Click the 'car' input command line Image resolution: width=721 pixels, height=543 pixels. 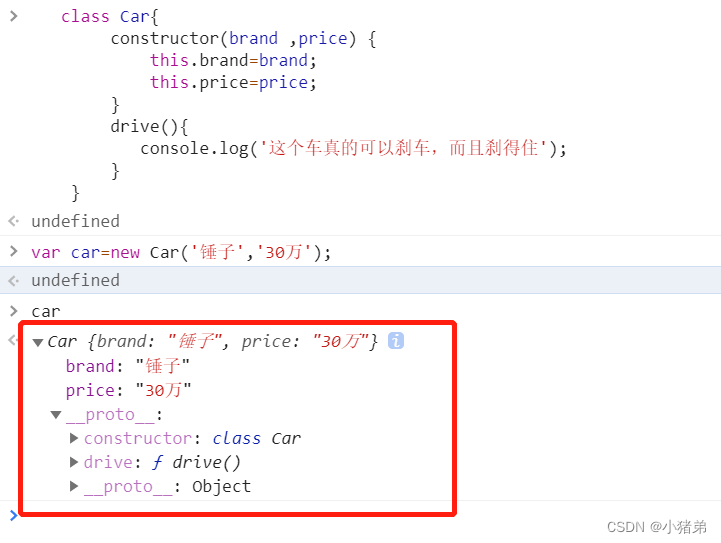46,311
